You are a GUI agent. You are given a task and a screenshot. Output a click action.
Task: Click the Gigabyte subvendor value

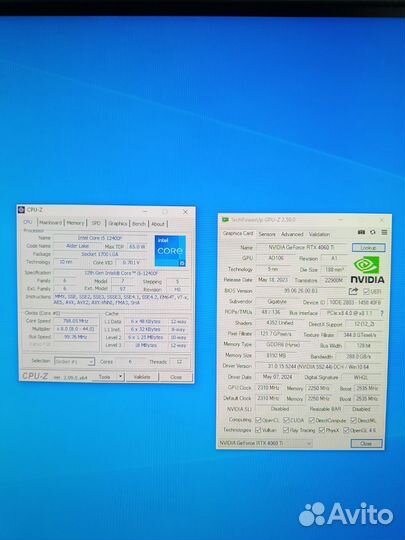278,301
